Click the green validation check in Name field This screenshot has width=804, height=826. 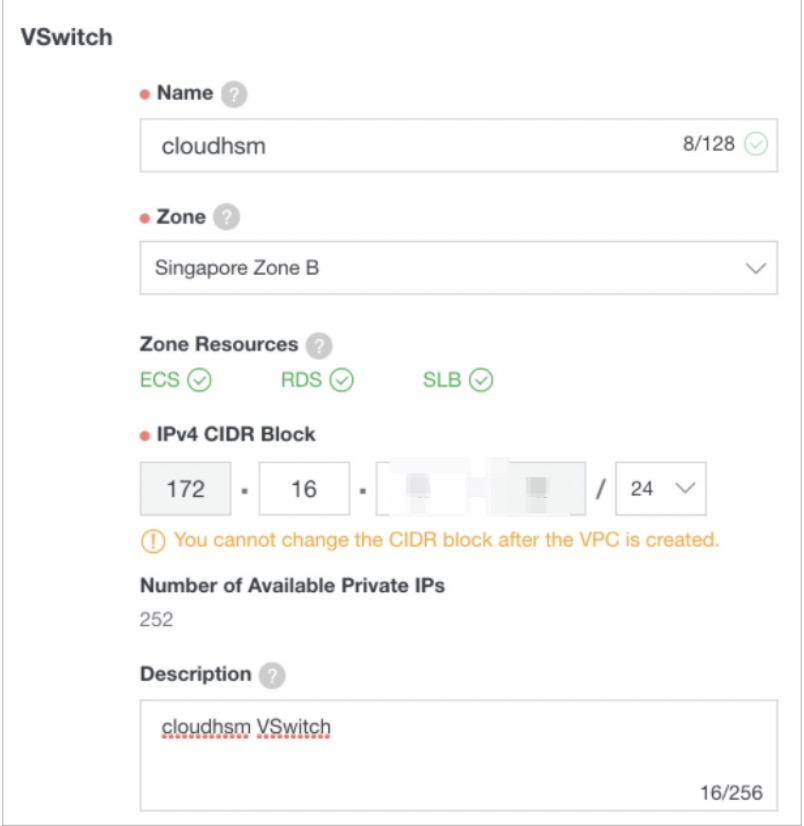(756, 145)
